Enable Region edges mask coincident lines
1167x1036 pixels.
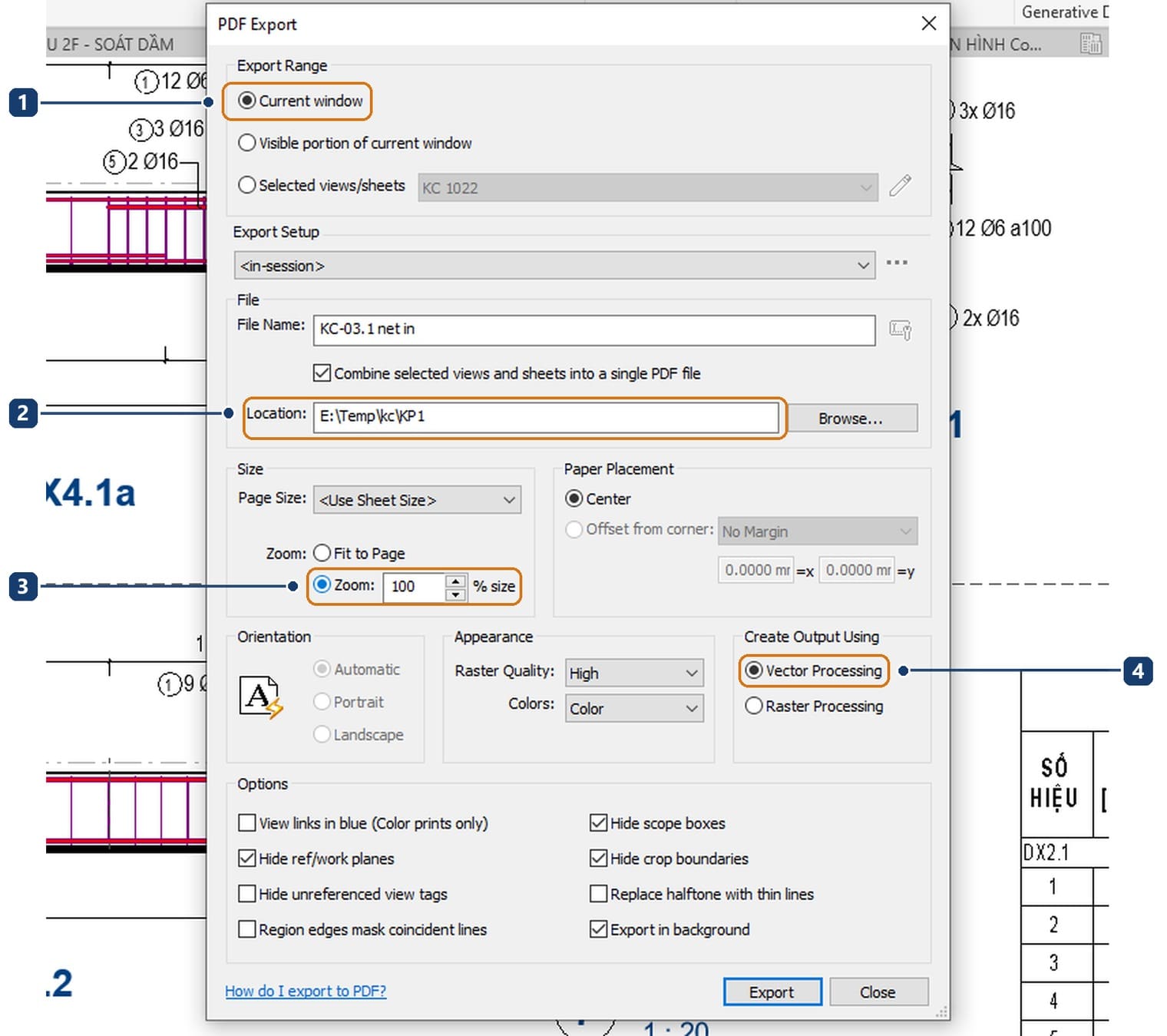click(362, 929)
